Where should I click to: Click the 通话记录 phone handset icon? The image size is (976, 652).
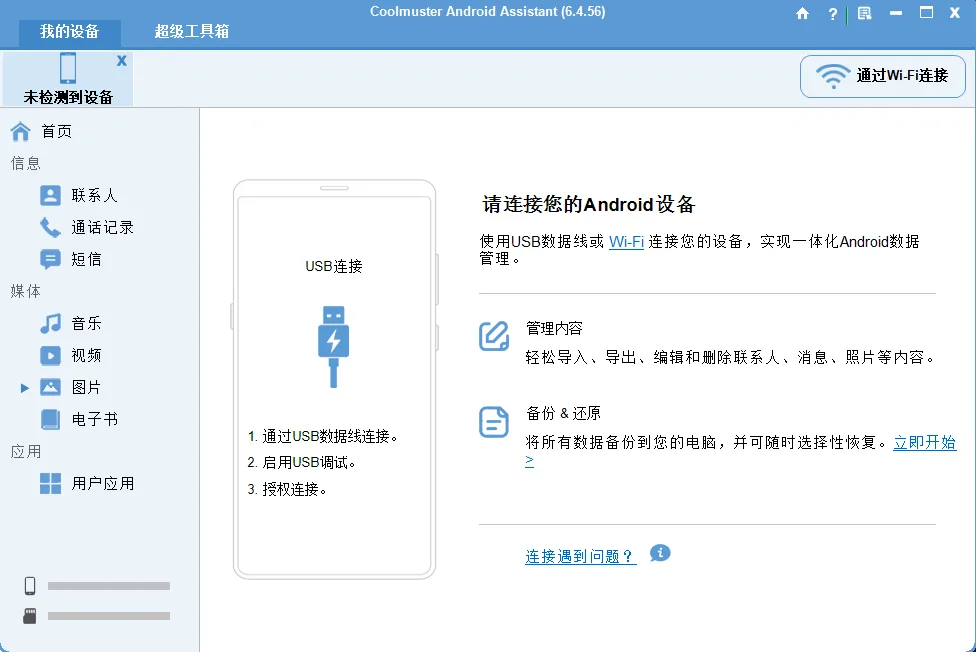(50, 227)
